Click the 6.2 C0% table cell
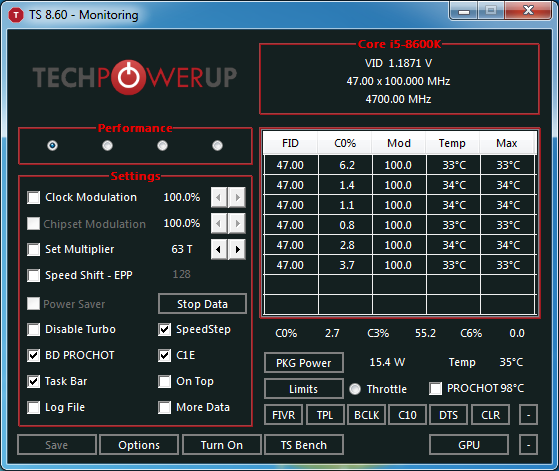This screenshot has height=471, width=559. click(346, 165)
